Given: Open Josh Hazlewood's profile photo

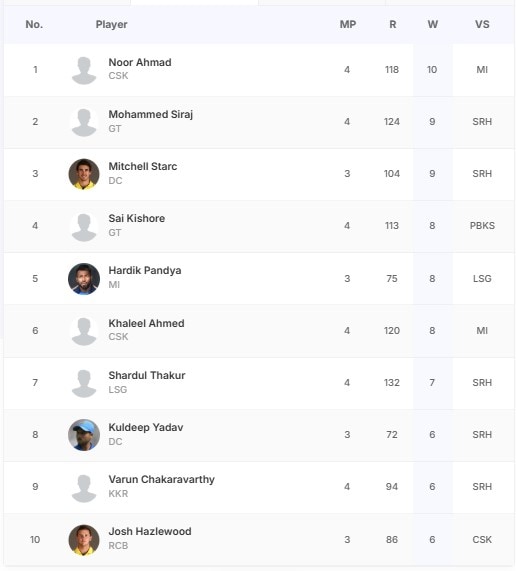Looking at the screenshot, I should coord(84,540).
